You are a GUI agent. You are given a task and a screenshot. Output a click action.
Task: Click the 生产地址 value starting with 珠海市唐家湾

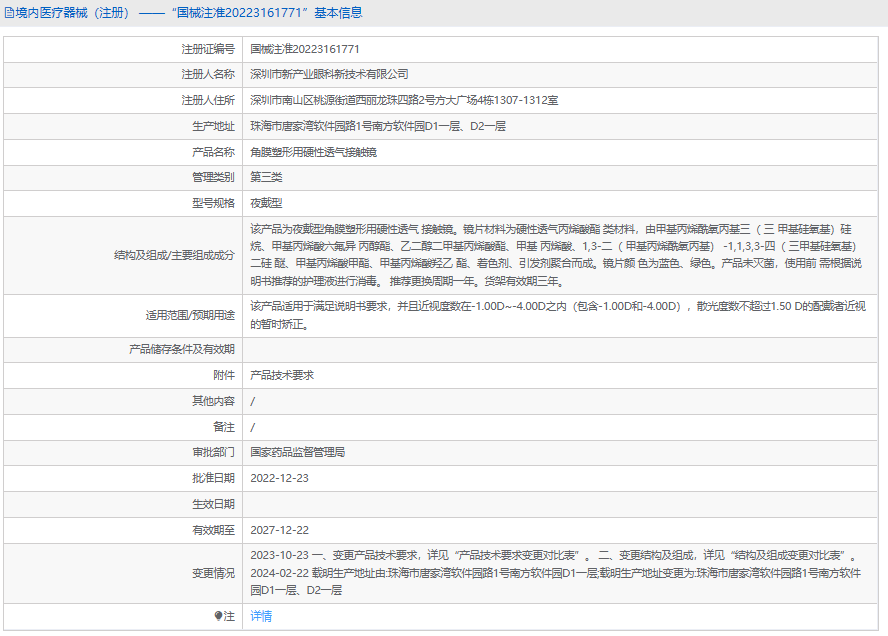378,126
